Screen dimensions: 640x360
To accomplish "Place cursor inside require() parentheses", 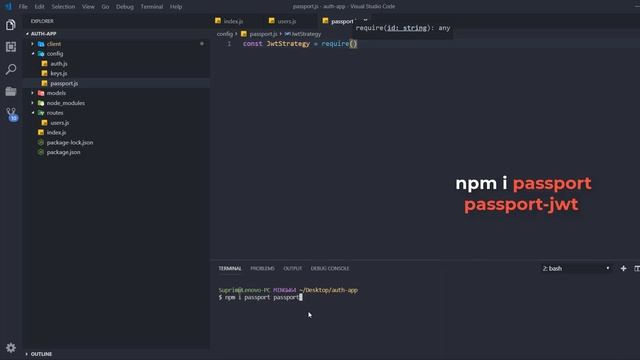I will coord(353,44).
